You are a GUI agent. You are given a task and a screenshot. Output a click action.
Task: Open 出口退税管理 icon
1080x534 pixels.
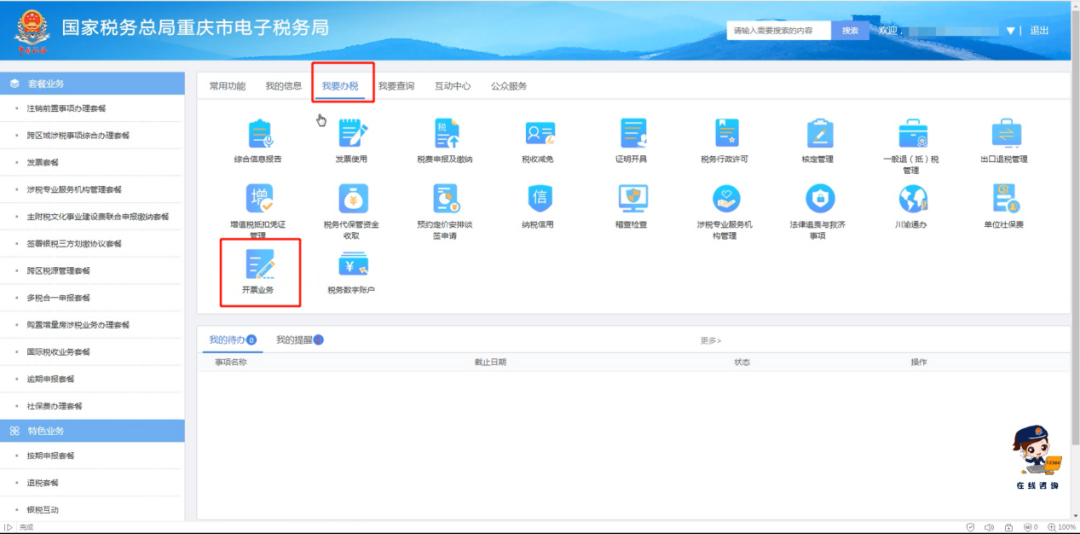tap(1006, 133)
